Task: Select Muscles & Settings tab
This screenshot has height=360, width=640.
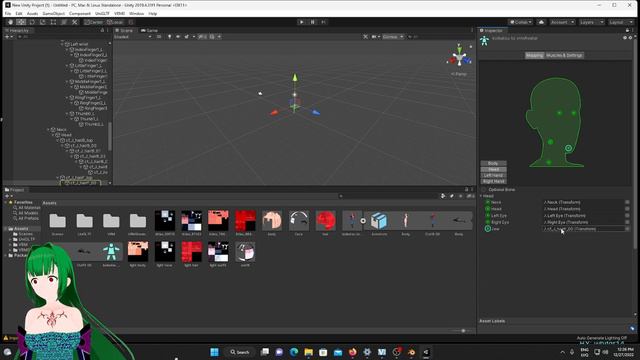Action: coord(564,55)
